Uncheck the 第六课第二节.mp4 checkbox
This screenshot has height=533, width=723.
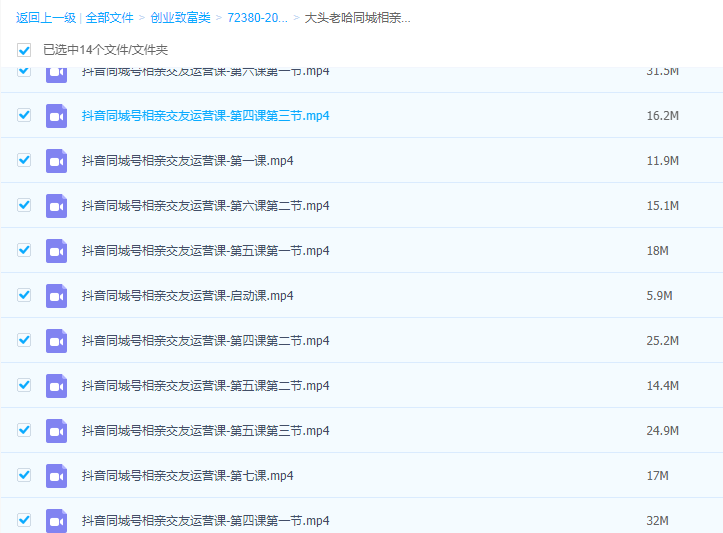(x=24, y=205)
